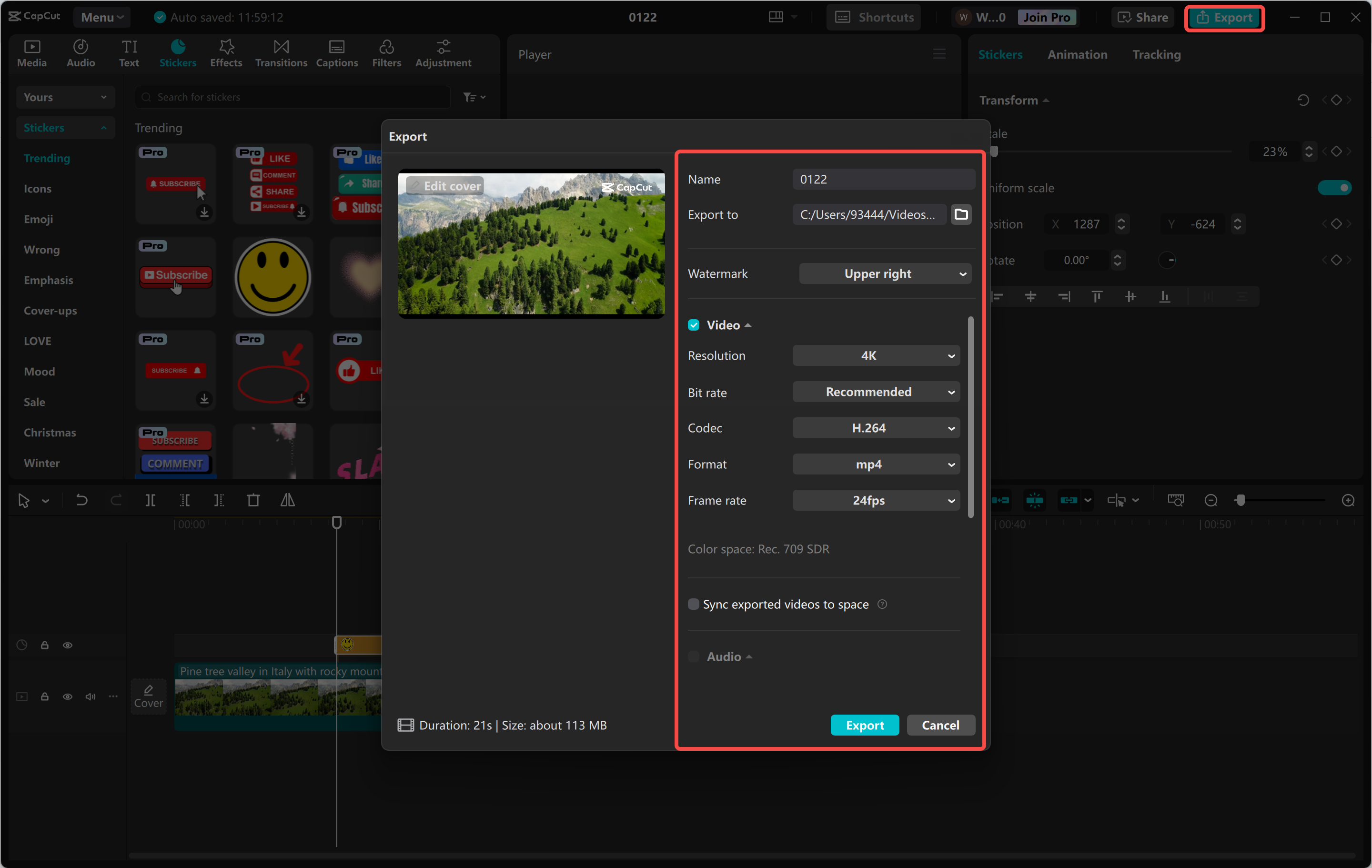
Task: Open the export folder browser icon
Action: [960, 214]
